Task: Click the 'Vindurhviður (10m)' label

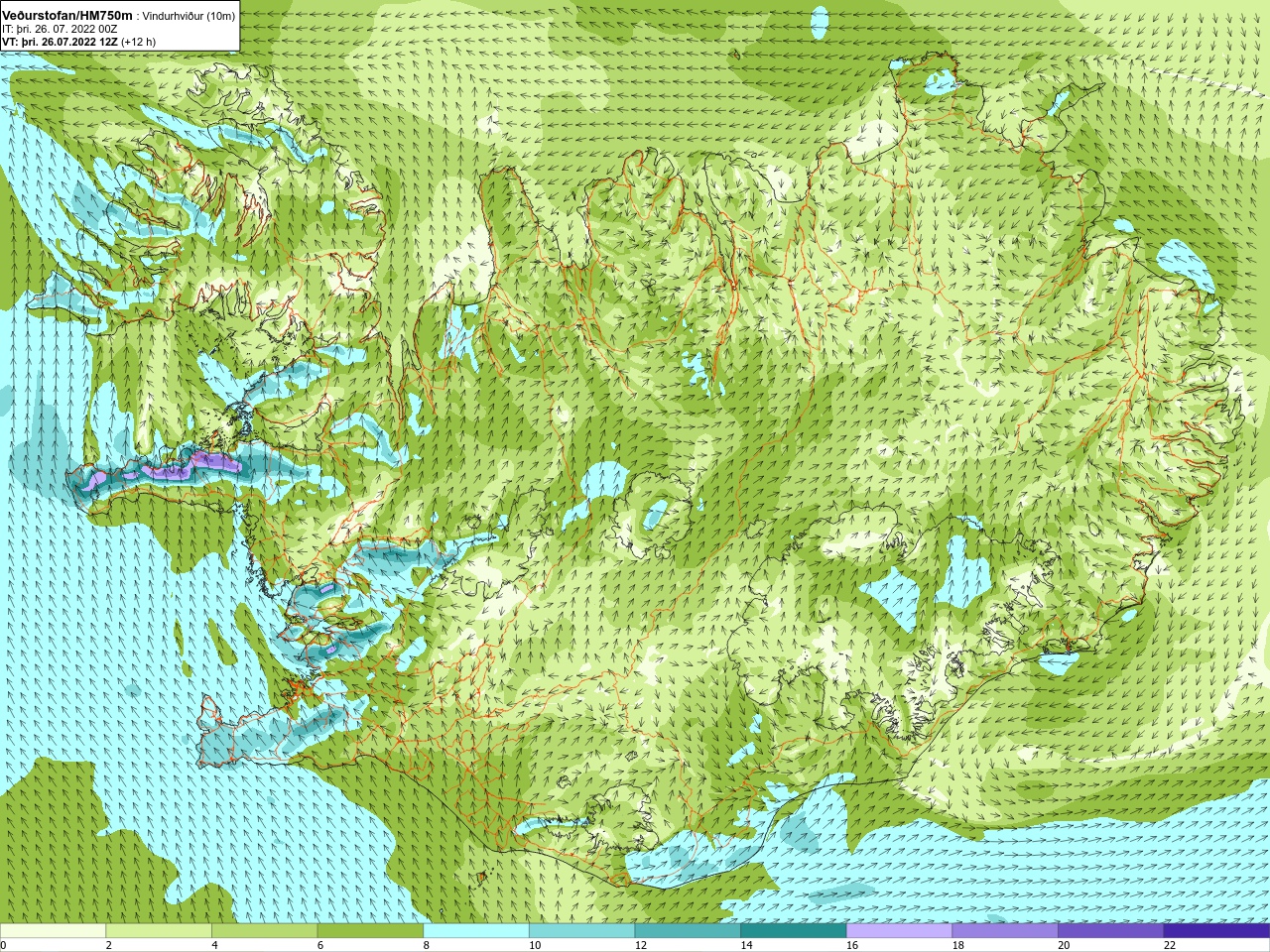Action: (x=190, y=17)
